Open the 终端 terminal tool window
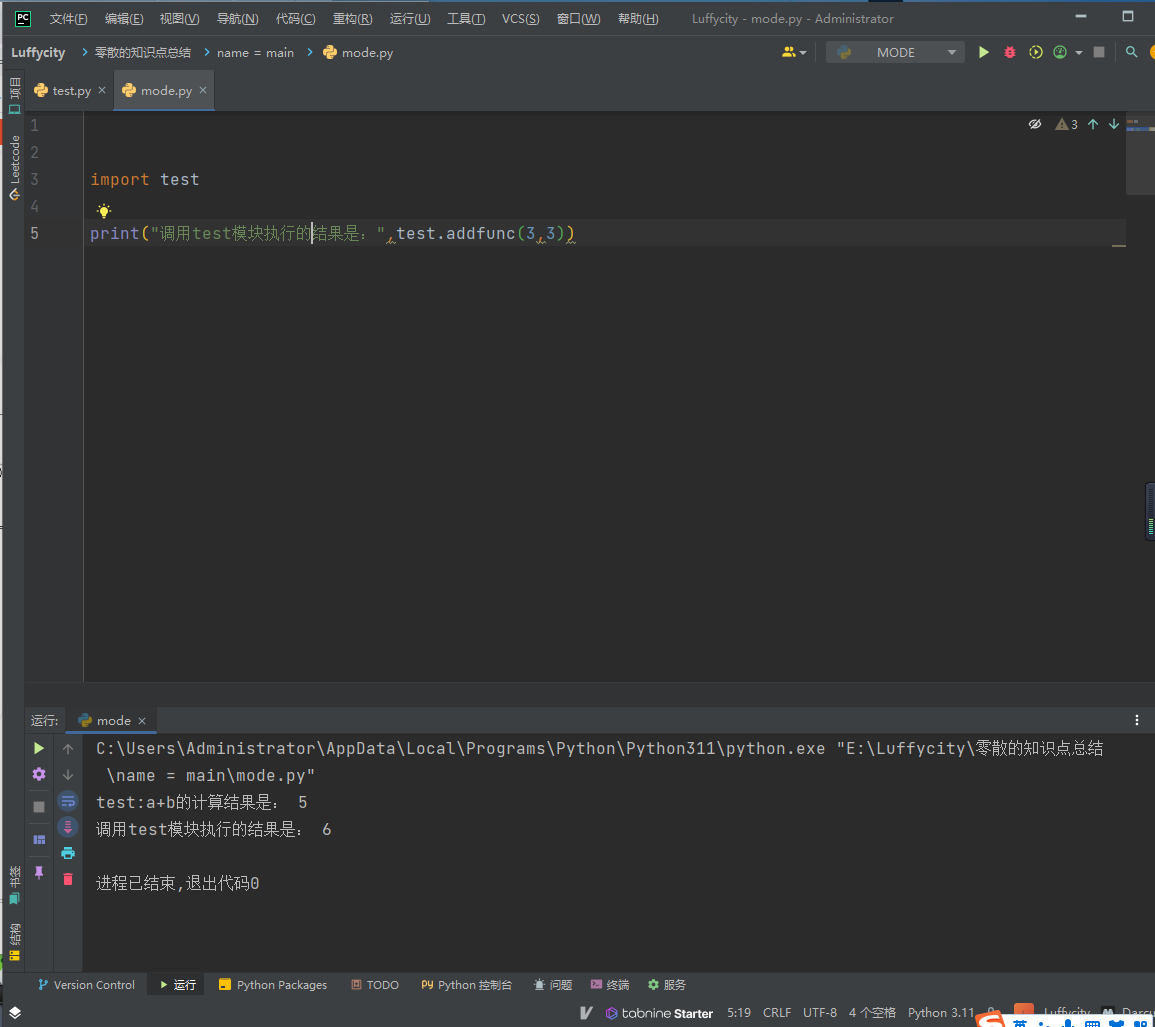This screenshot has width=1155, height=1027. pyautogui.click(x=609, y=984)
